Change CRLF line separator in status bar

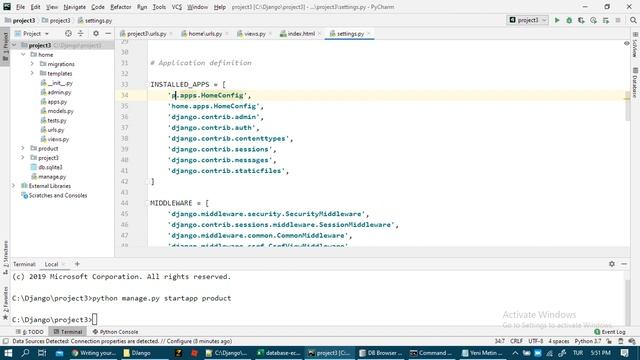tap(516, 341)
